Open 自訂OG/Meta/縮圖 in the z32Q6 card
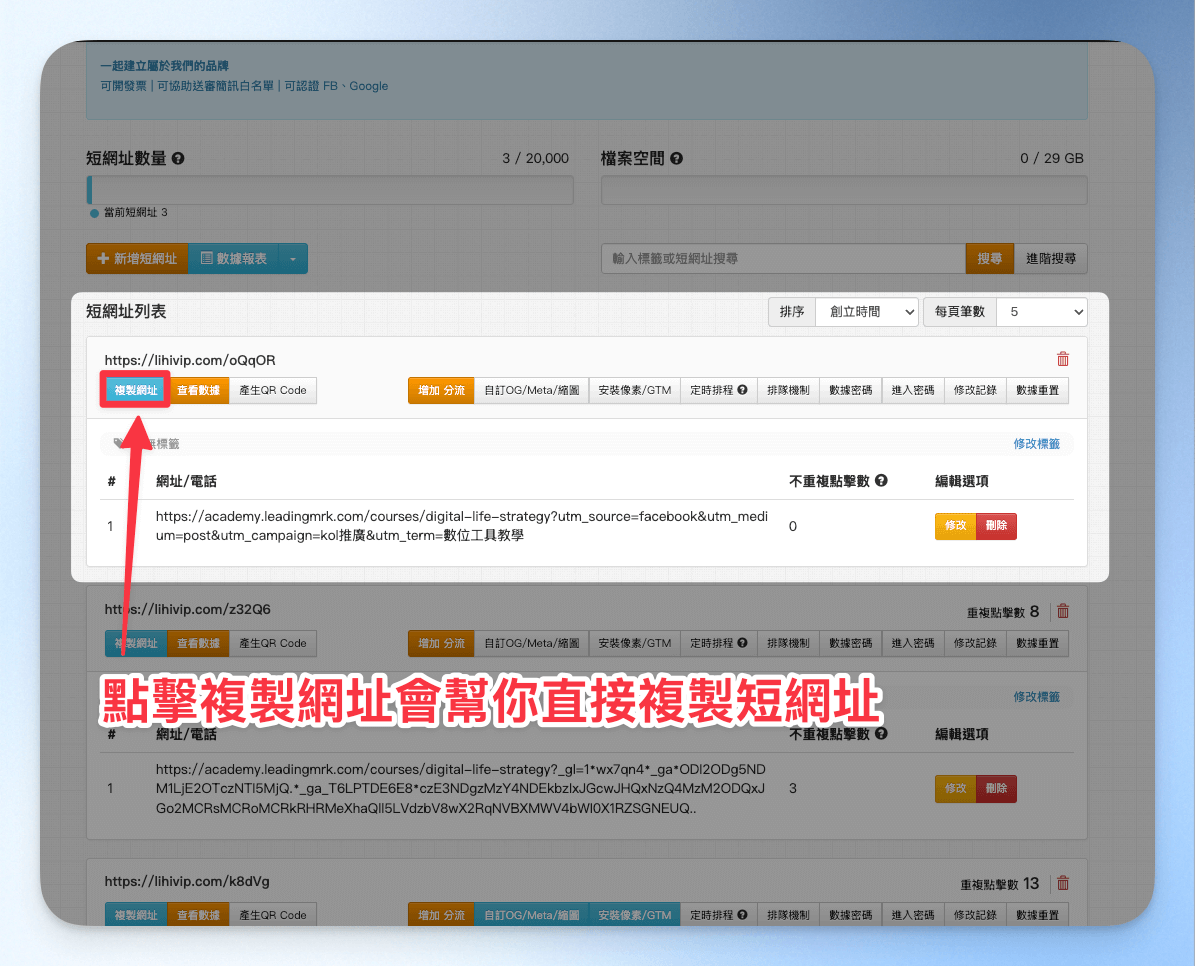 coord(532,643)
